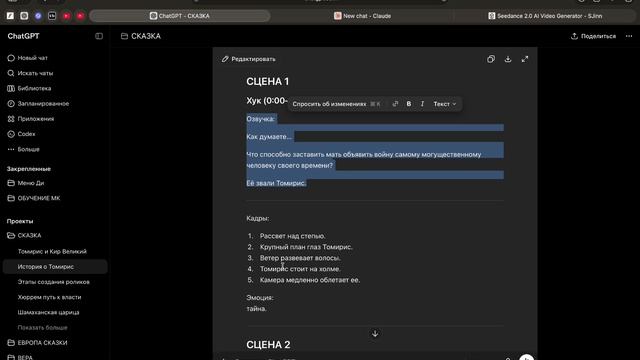
Task: Open chat Хюррем путь к власти
Action: (49, 297)
